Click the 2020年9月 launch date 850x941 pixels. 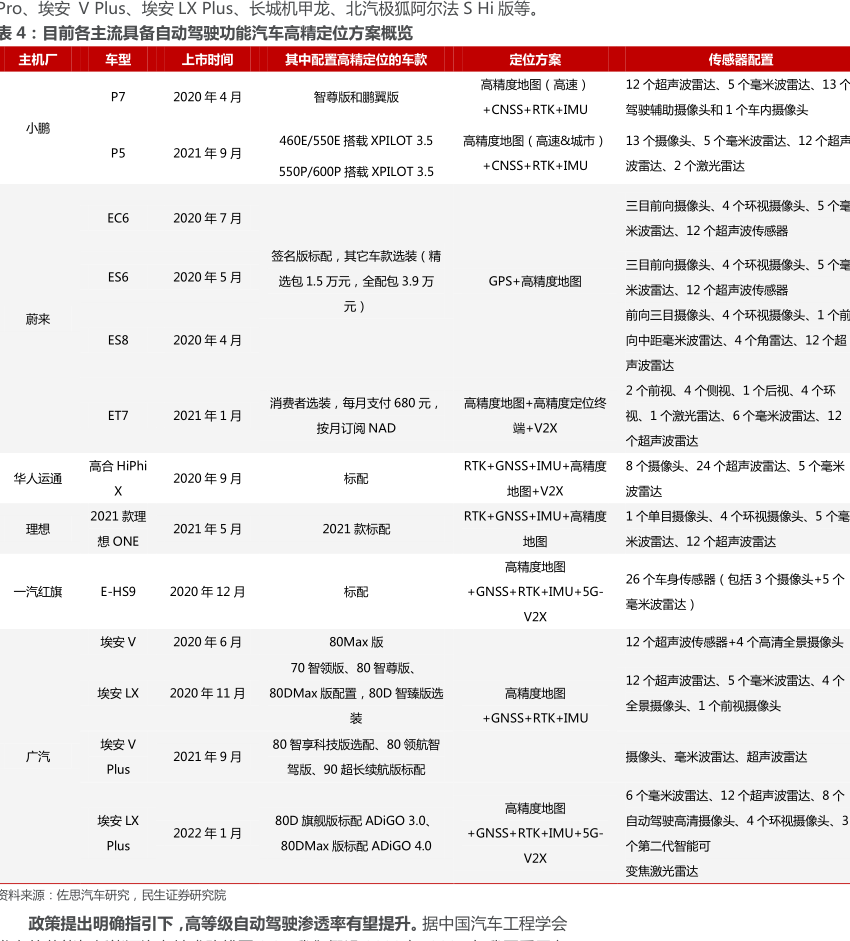(x=207, y=478)
